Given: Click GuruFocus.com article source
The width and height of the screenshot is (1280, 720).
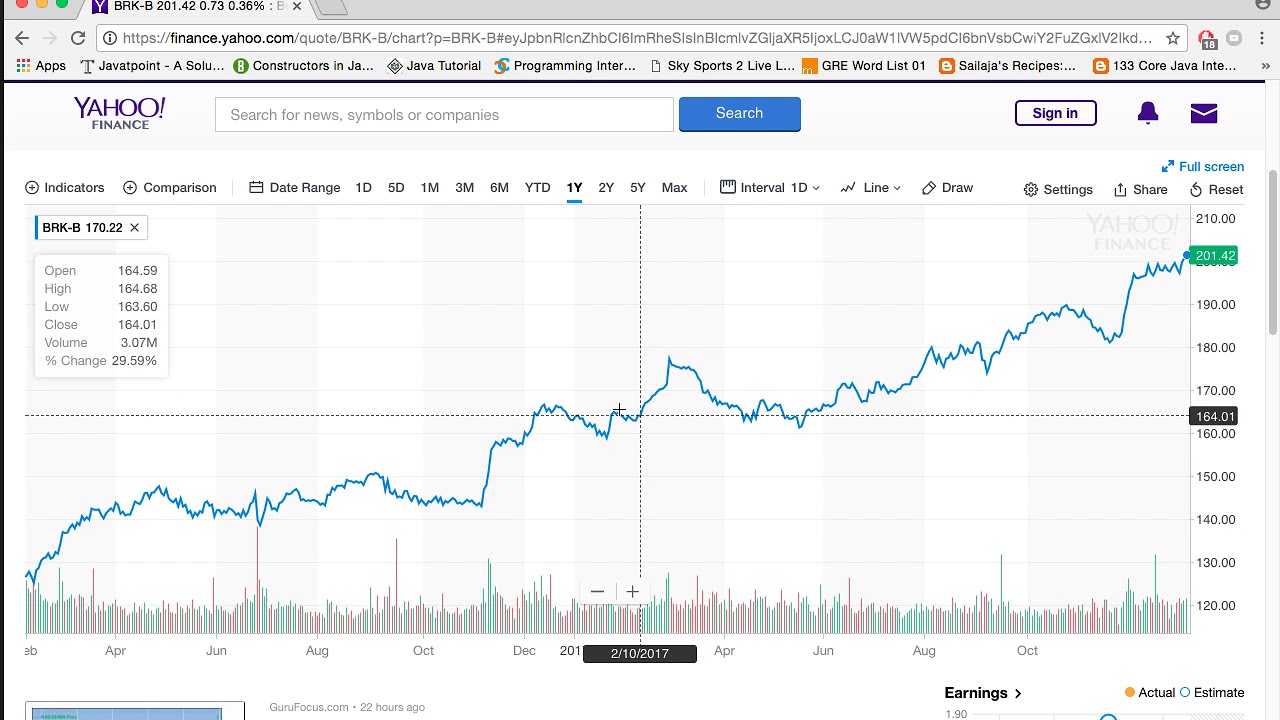Looking at the screenshot, I should click(x=308, y=707).
